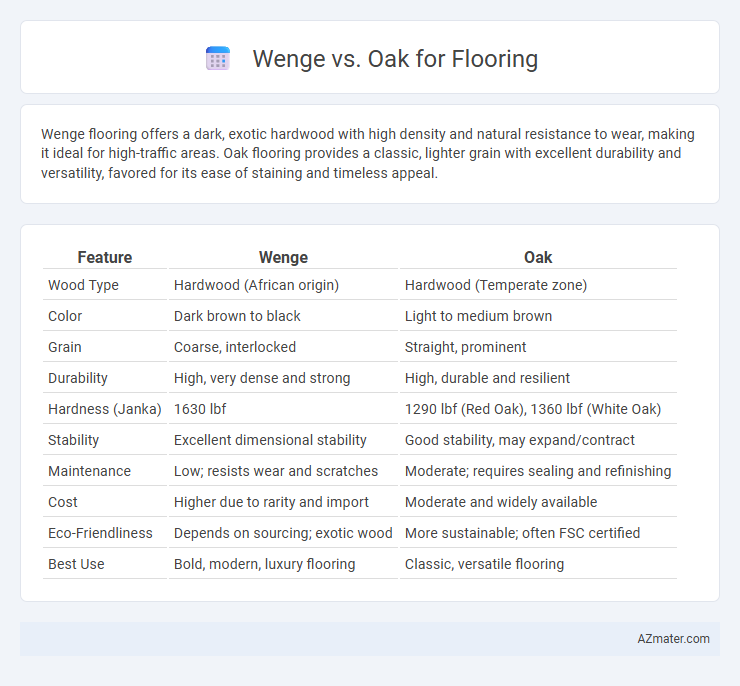Click the 'Oak' column header
Image resolution: width=740 pixels, height=686 pixels.
(x=538, y=257)
